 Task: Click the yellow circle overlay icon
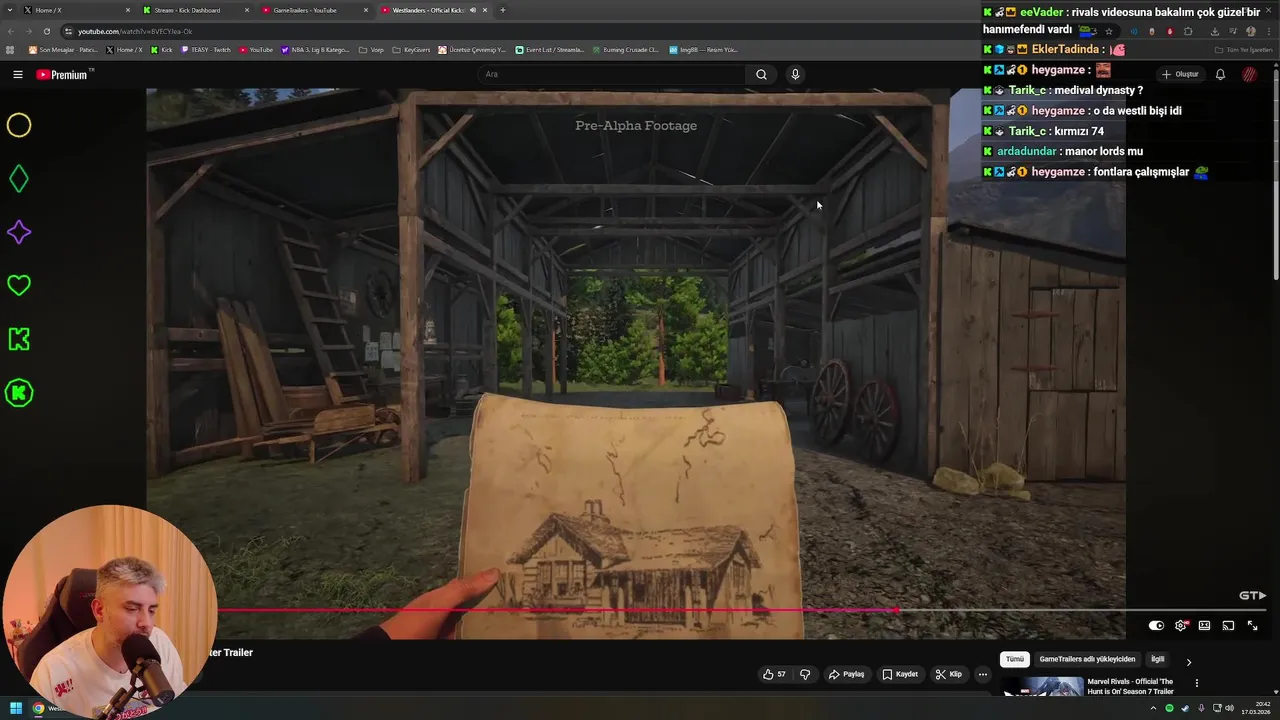pyautogui.click(x=19, y=125)
